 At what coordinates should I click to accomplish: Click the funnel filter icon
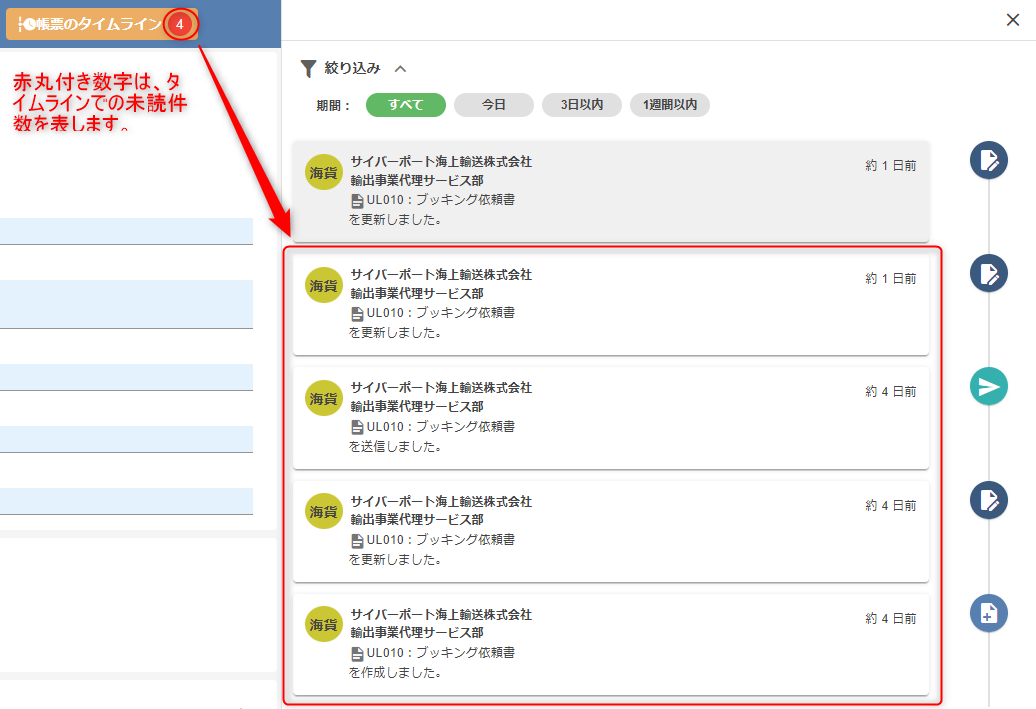(x=308, y=68)
